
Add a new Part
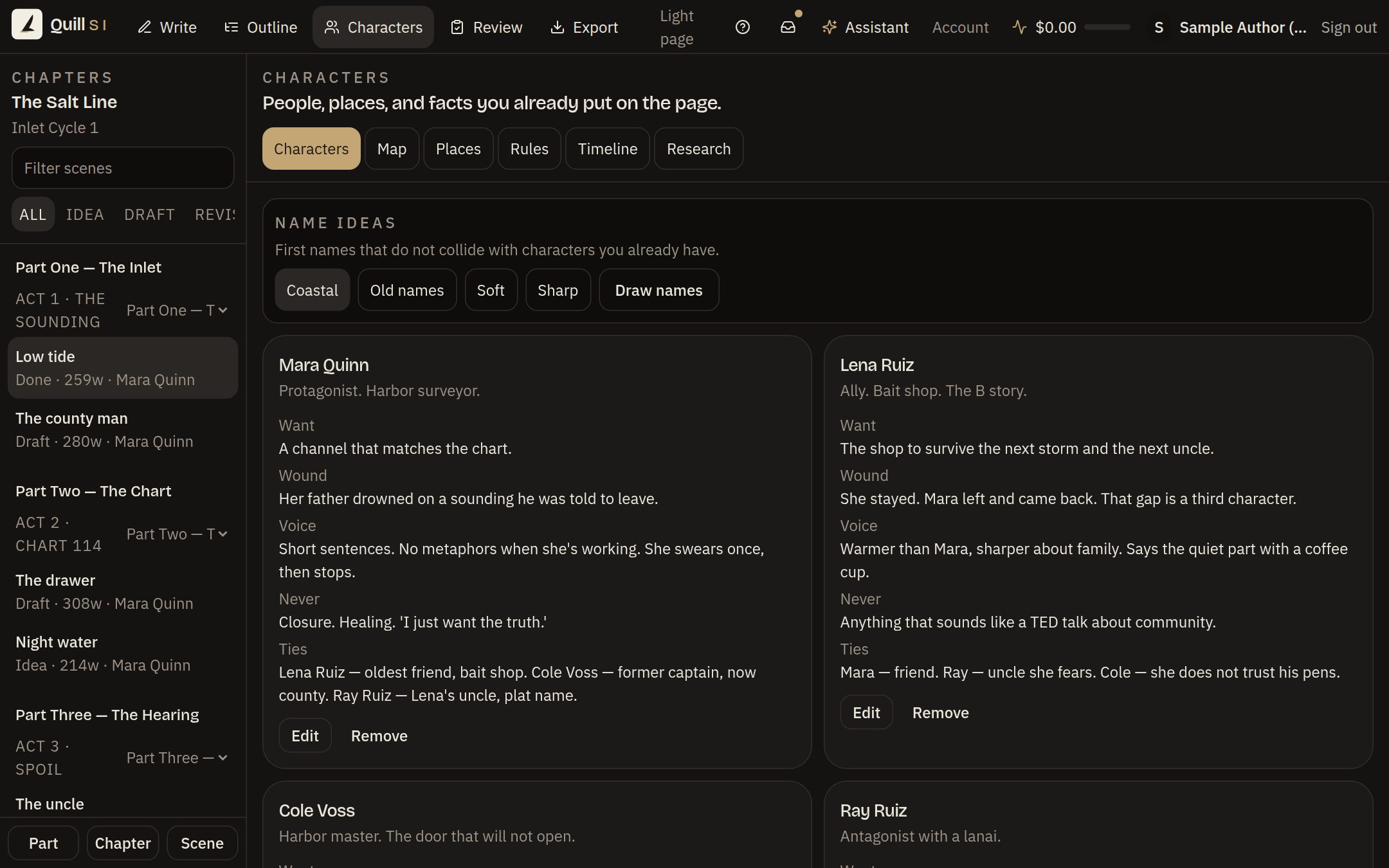[x=43, y=843]
